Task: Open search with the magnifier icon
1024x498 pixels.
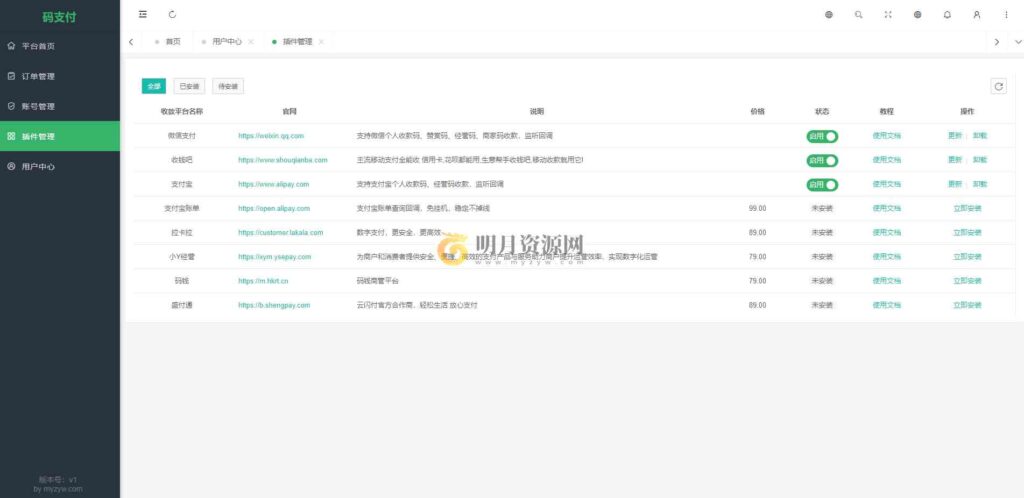Action: coord(858,14)
